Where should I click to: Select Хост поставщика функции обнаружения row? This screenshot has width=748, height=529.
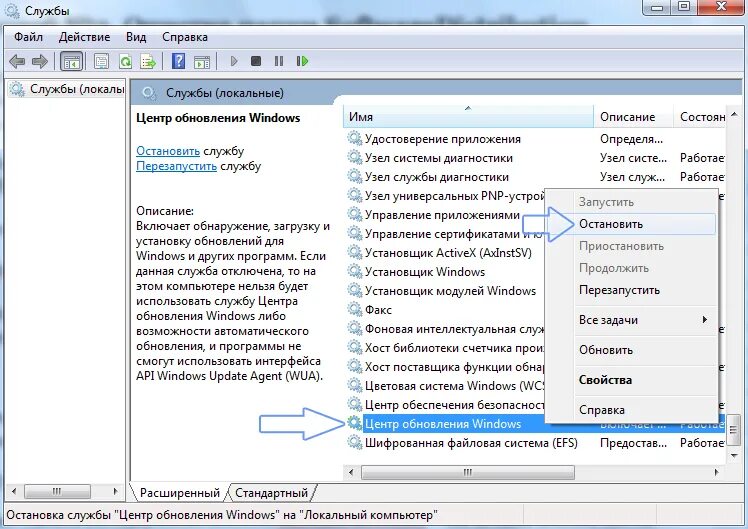click(446, 367)
